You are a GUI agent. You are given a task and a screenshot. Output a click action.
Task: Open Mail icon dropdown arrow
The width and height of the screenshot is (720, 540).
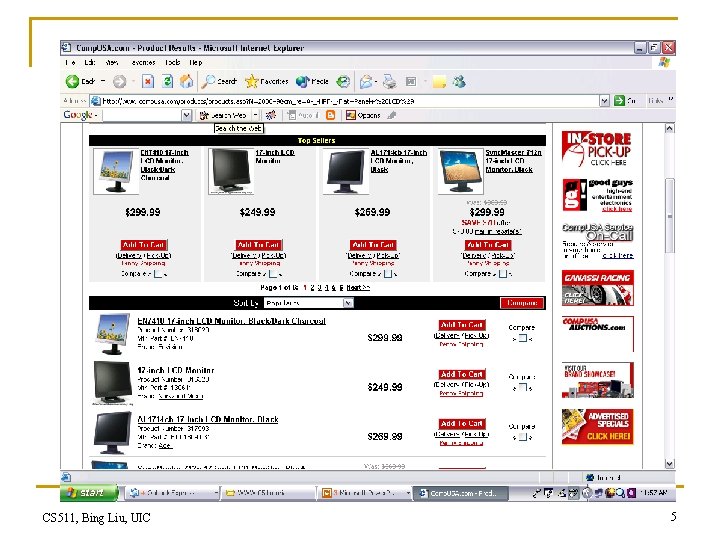pos(377,82)
